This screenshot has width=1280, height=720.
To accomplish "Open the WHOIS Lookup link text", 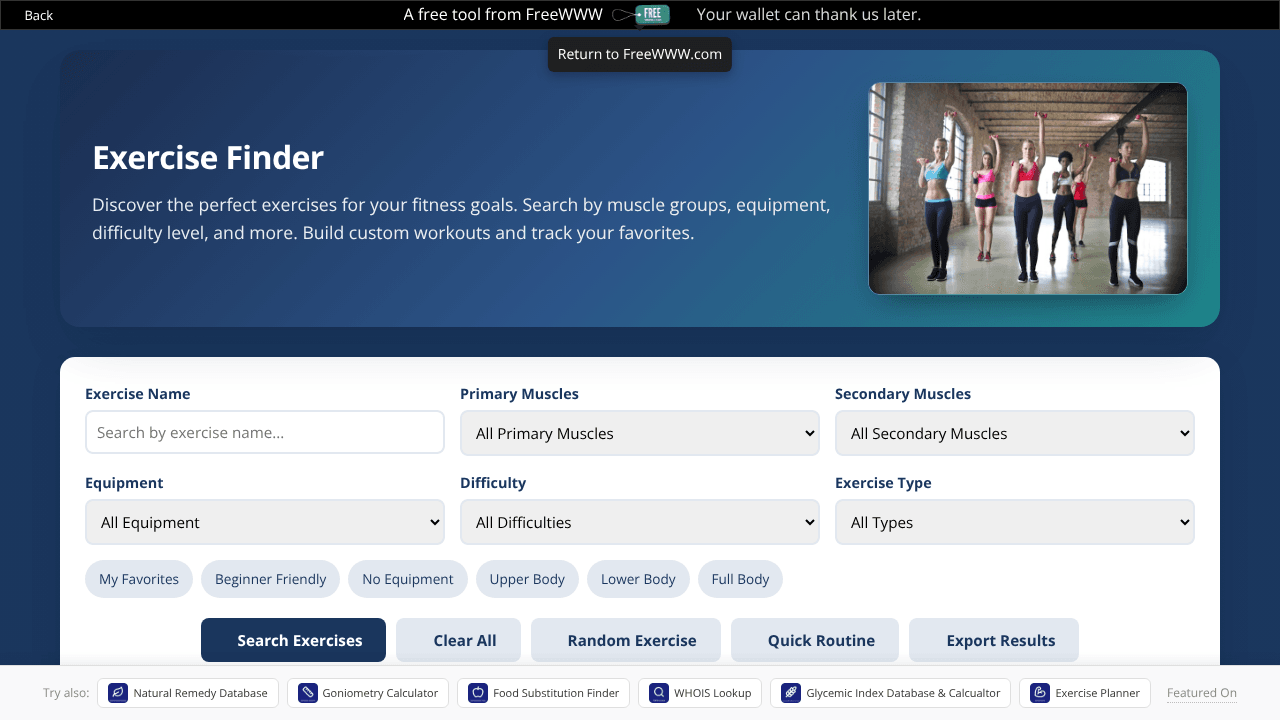I will click(712, 693).
